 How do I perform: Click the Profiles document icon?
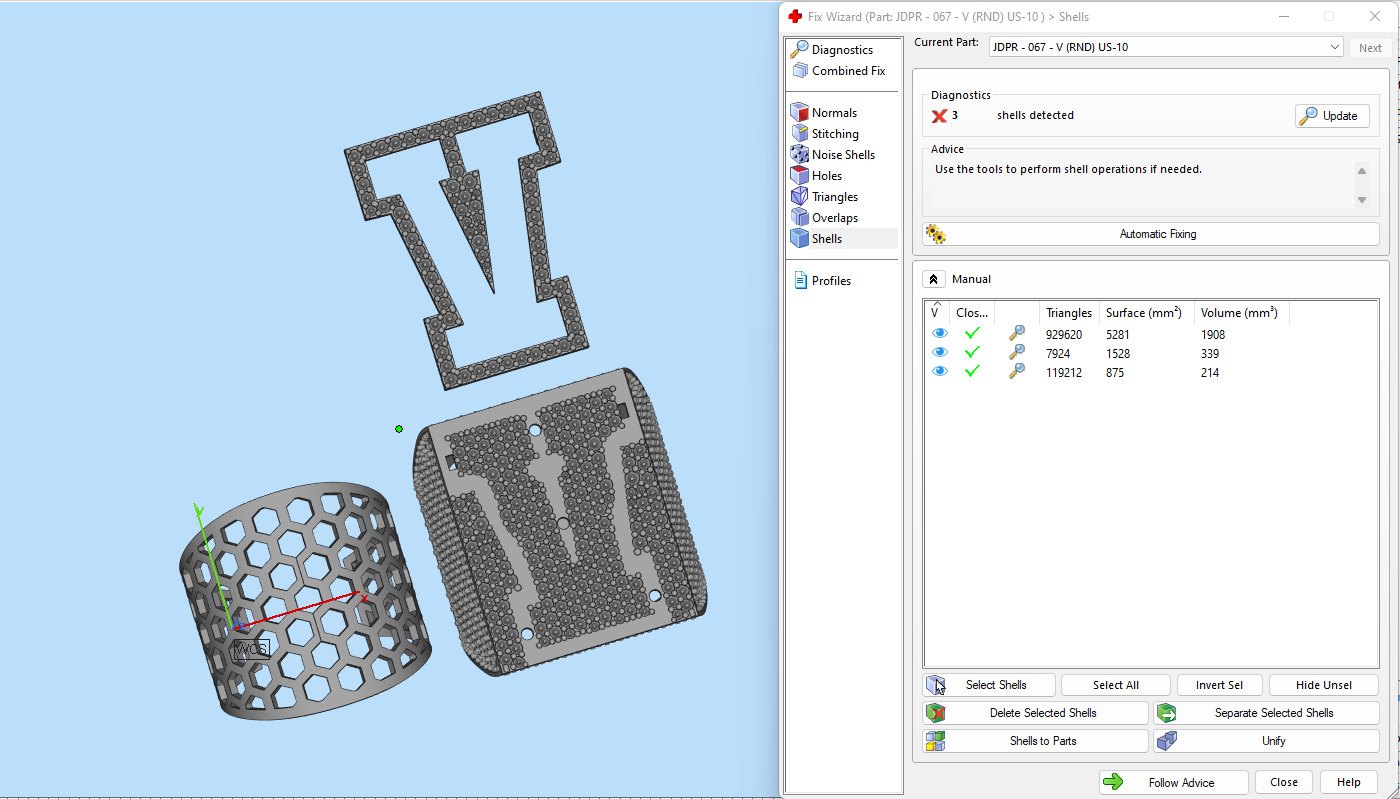[x=800, y=280]
